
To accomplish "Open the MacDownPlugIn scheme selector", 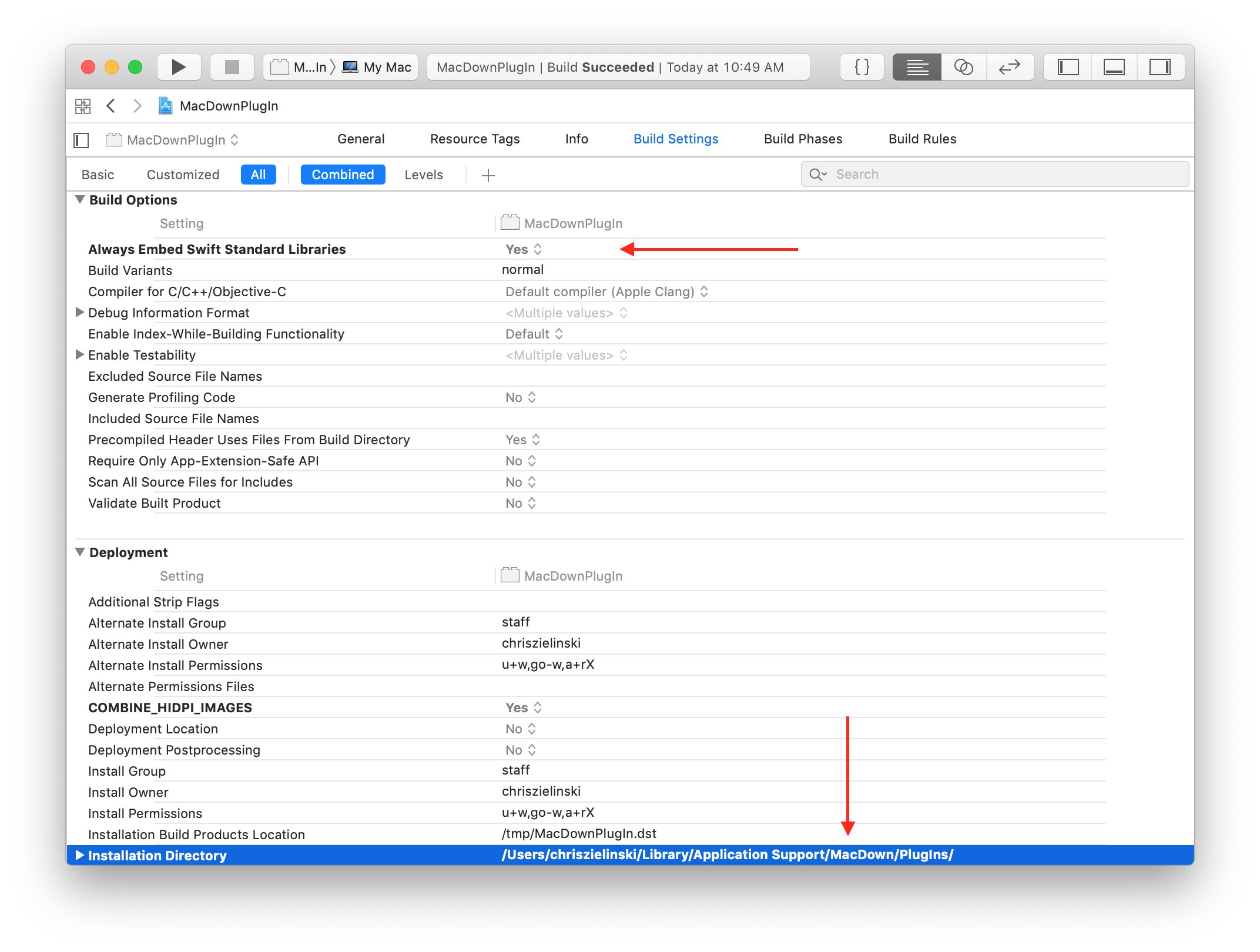I will click(x=300, y=67).
